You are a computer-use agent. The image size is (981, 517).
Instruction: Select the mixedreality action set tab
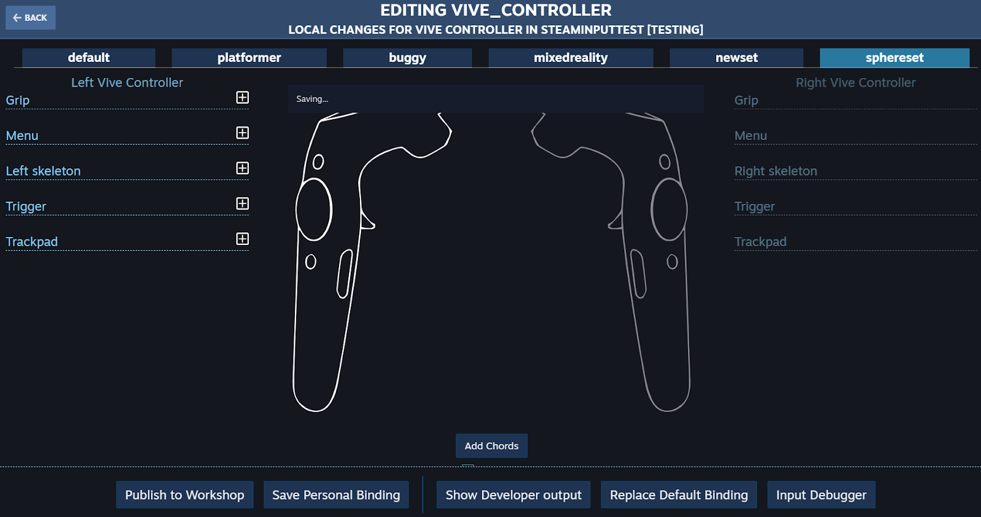[571, 58]
